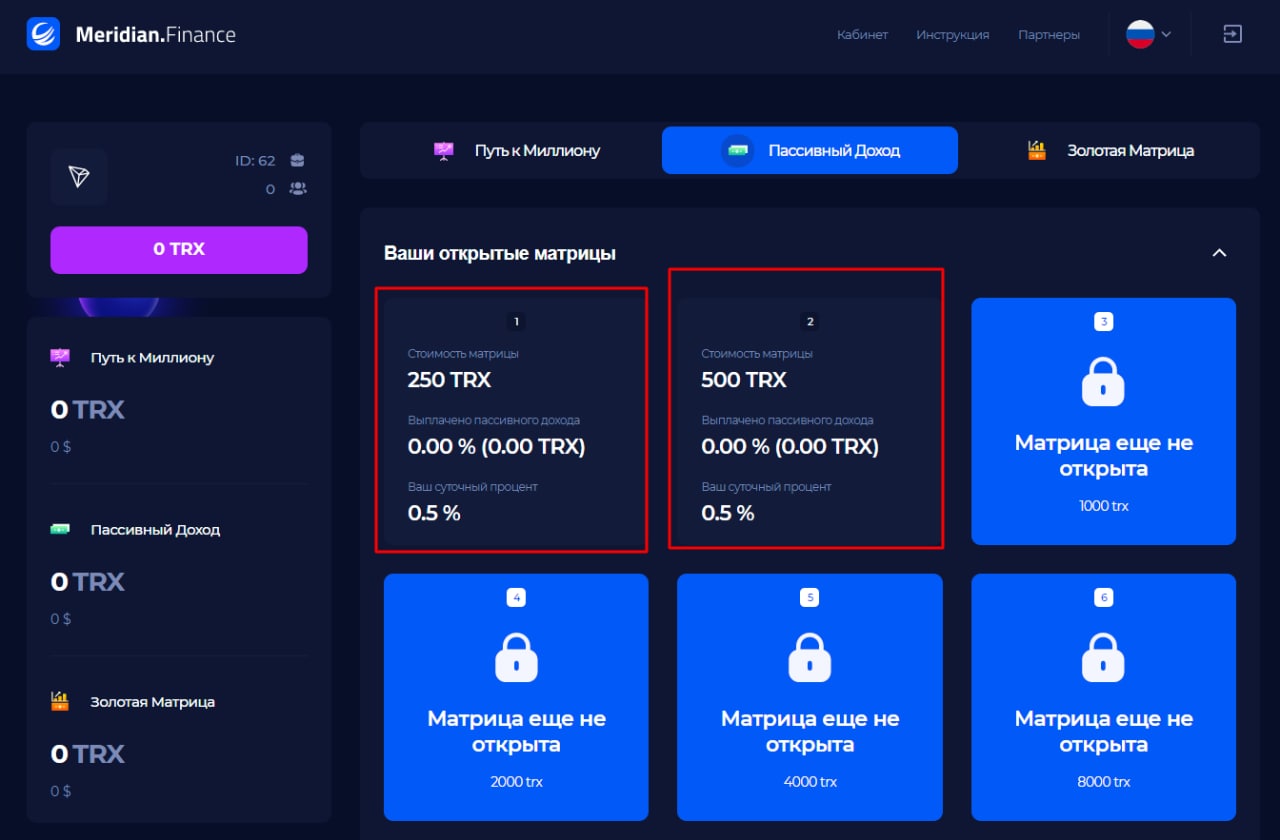Switch to Пассивный Доход tab
Image resolution: width=1280 pixels, height=840 pixels.
810,151
